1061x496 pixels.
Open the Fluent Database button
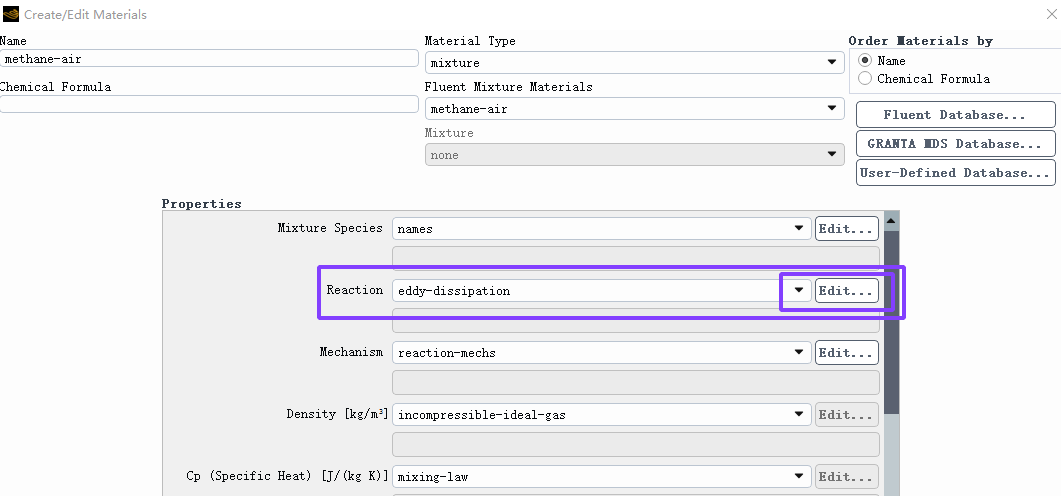point(955,115)
